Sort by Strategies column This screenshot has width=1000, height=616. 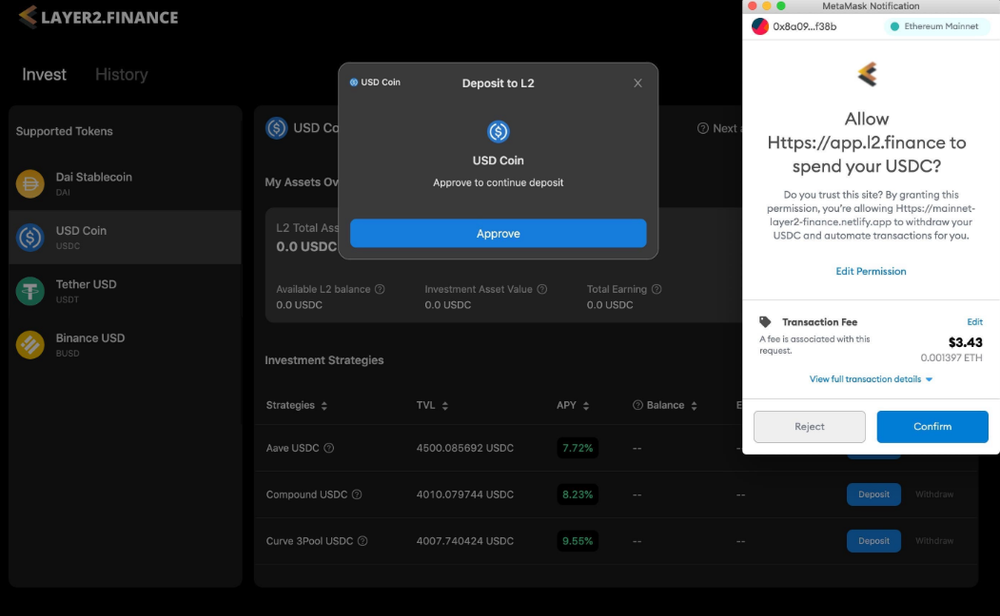pyautogui.click(x=297, y=405)
